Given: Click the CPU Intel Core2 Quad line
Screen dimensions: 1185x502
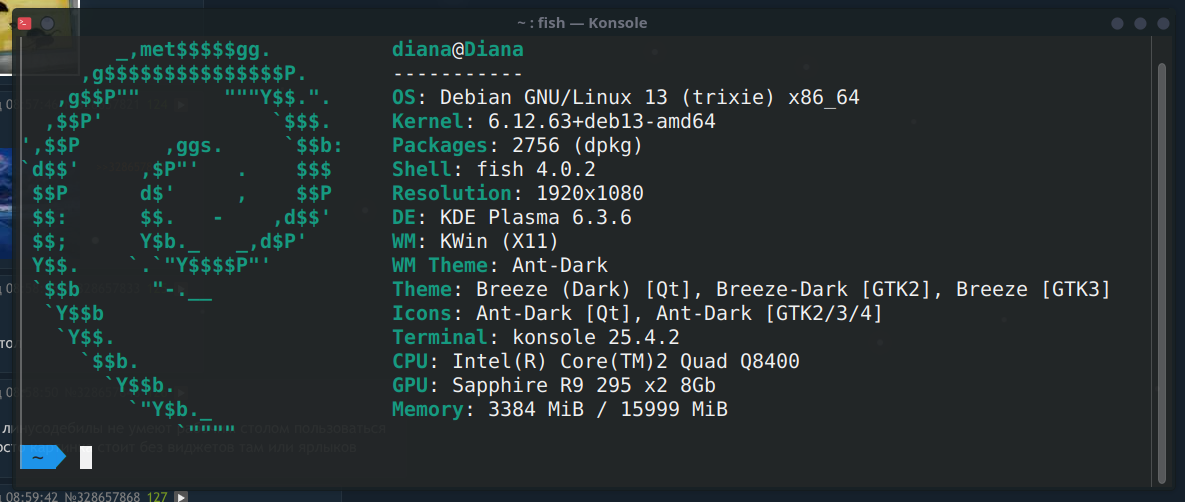Looking at the screenshot, I should [595, 362].
